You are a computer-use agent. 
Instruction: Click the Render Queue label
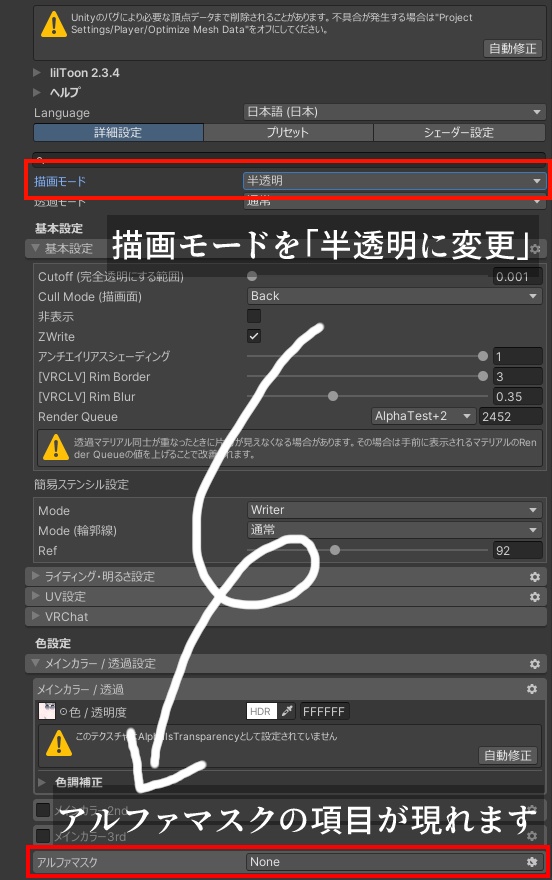(78, 416)
